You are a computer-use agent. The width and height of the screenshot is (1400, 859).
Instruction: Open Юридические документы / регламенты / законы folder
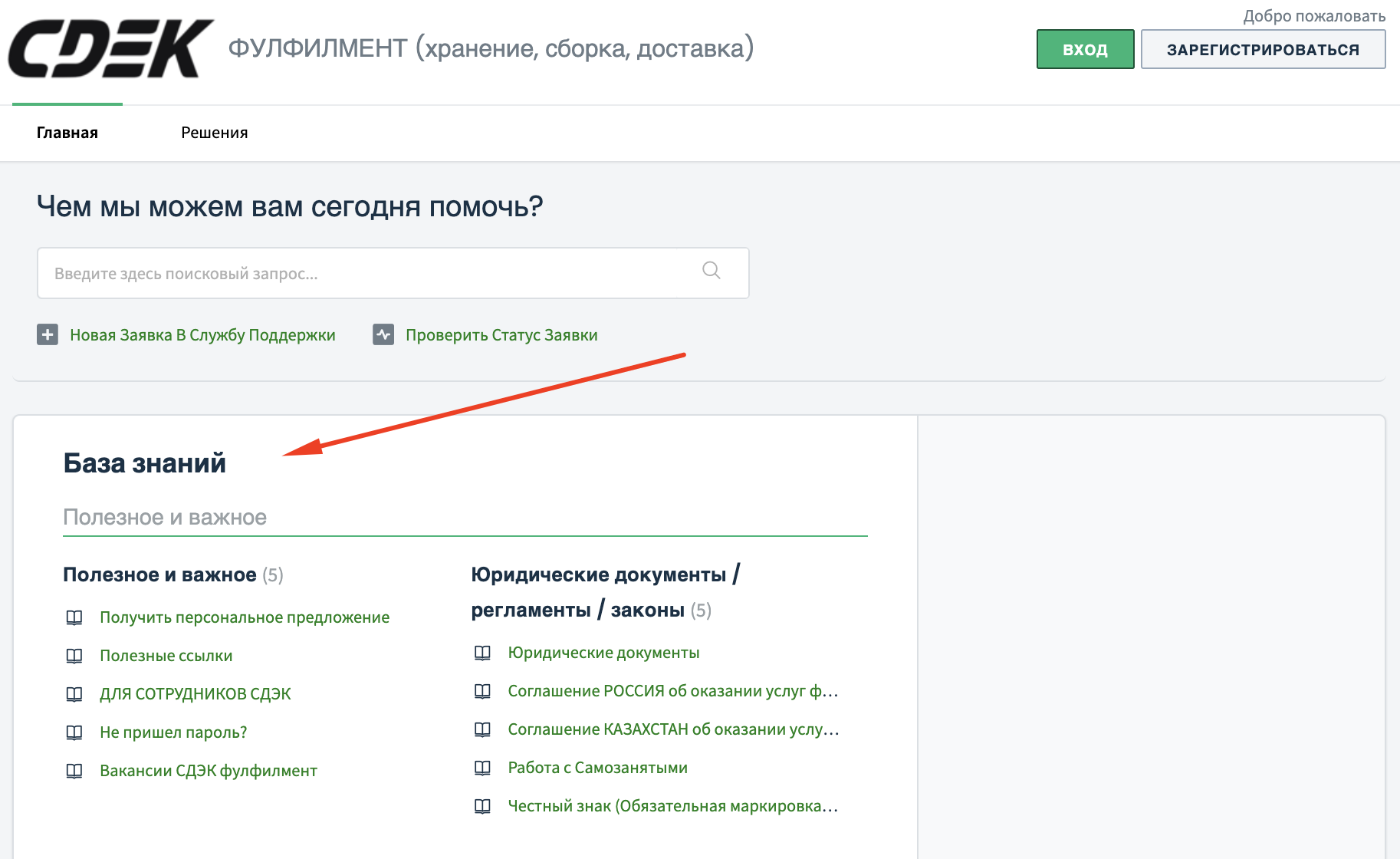(x=606, y=592)
